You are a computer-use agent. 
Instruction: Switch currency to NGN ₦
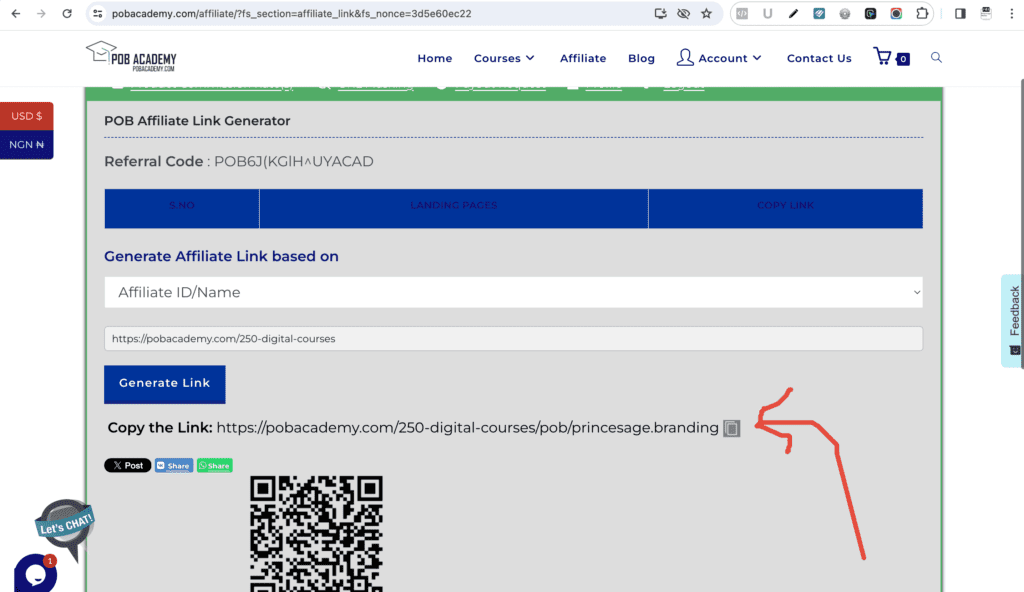27,144
